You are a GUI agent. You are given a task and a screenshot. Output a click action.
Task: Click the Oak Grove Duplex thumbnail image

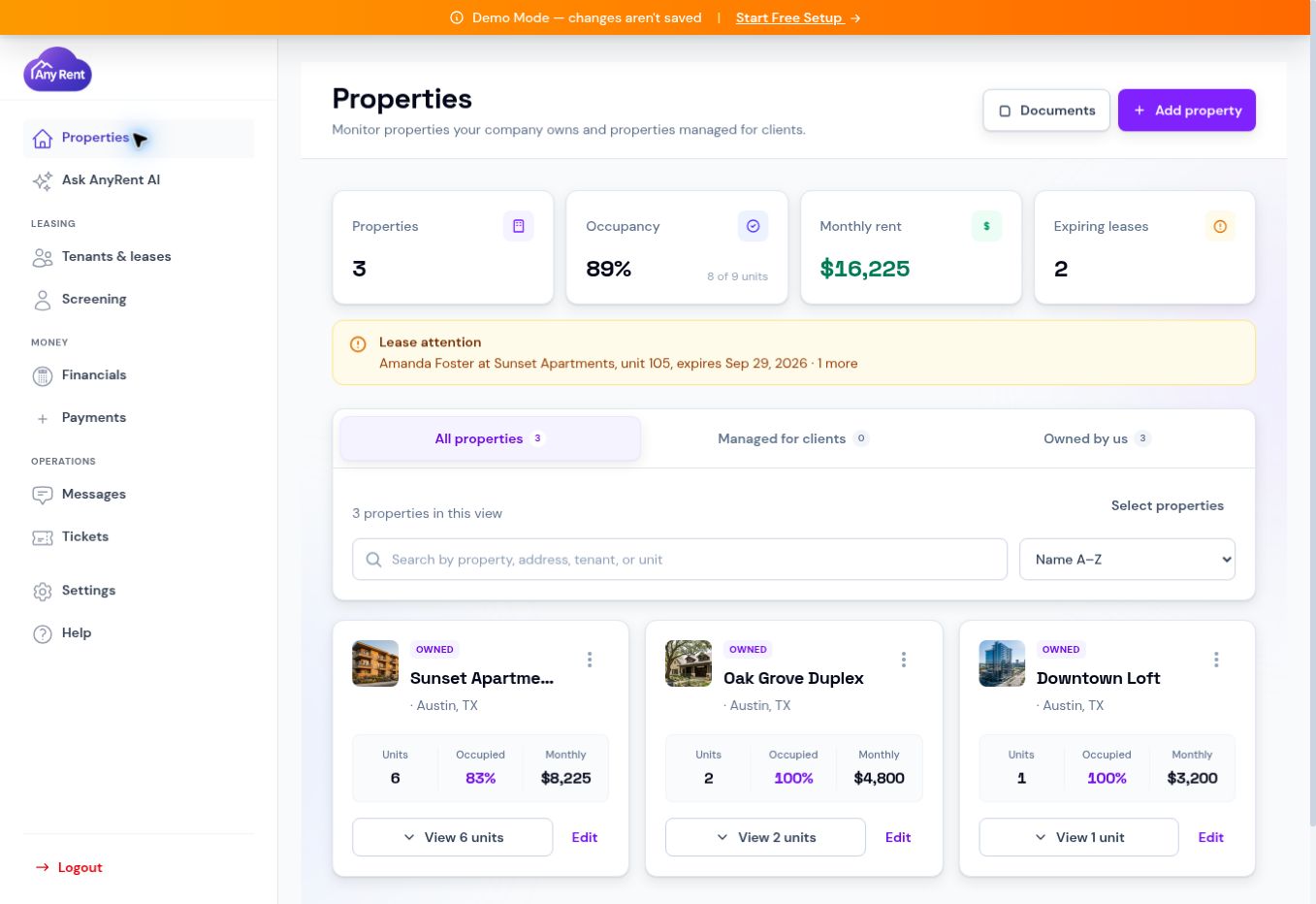[689, 663]
